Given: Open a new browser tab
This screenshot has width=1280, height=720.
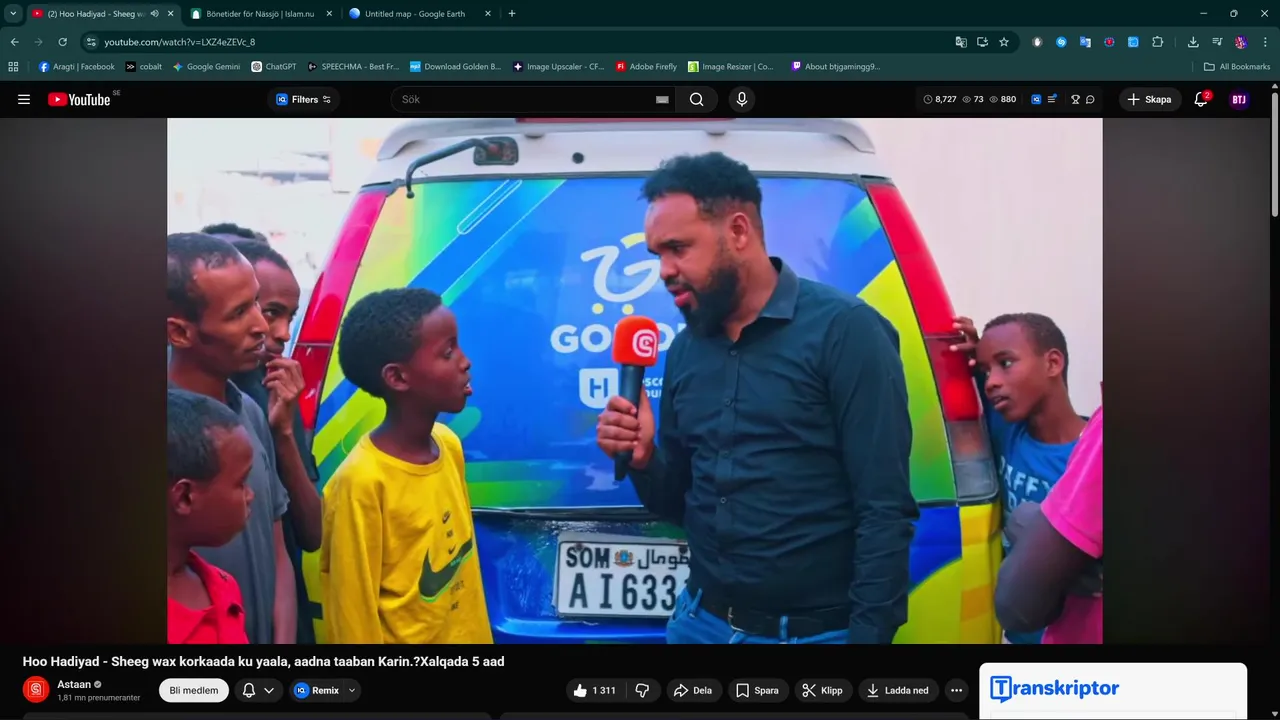Looking at the screenshot, I should 512,14.
